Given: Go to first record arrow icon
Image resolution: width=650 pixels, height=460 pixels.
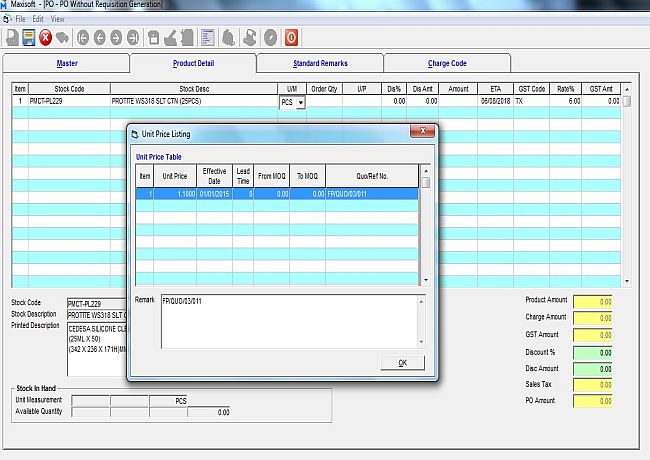Looking at the screenshot, I should pyautogui.click(x=83, y=38).
